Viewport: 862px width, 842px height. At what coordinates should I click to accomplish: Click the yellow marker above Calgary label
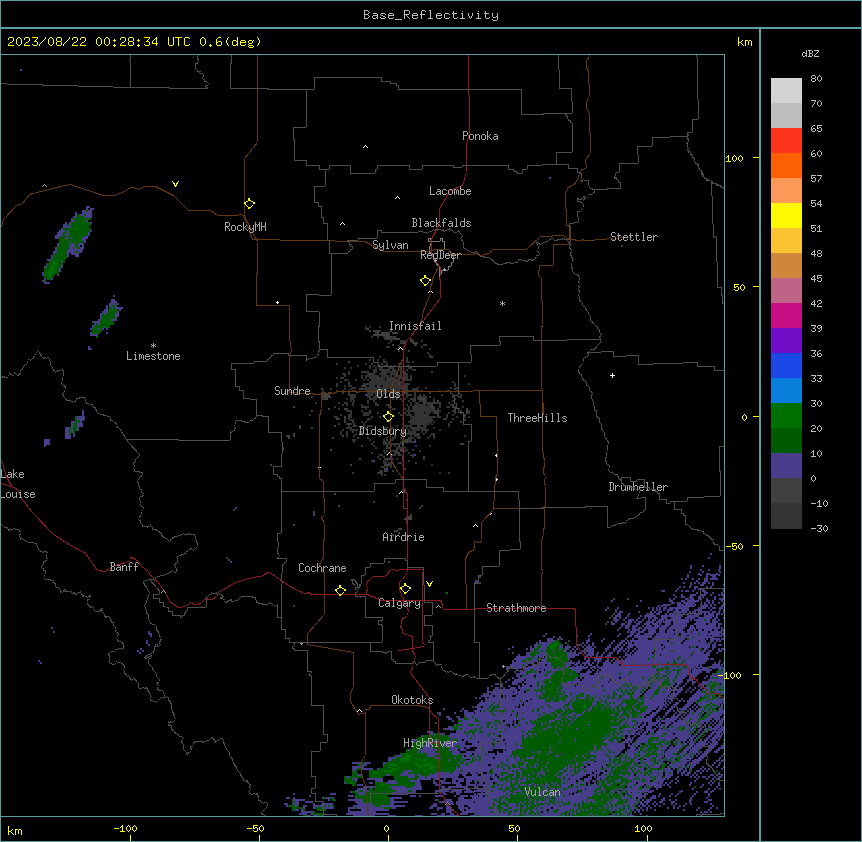pyautogui.click(x=405, y=589)
